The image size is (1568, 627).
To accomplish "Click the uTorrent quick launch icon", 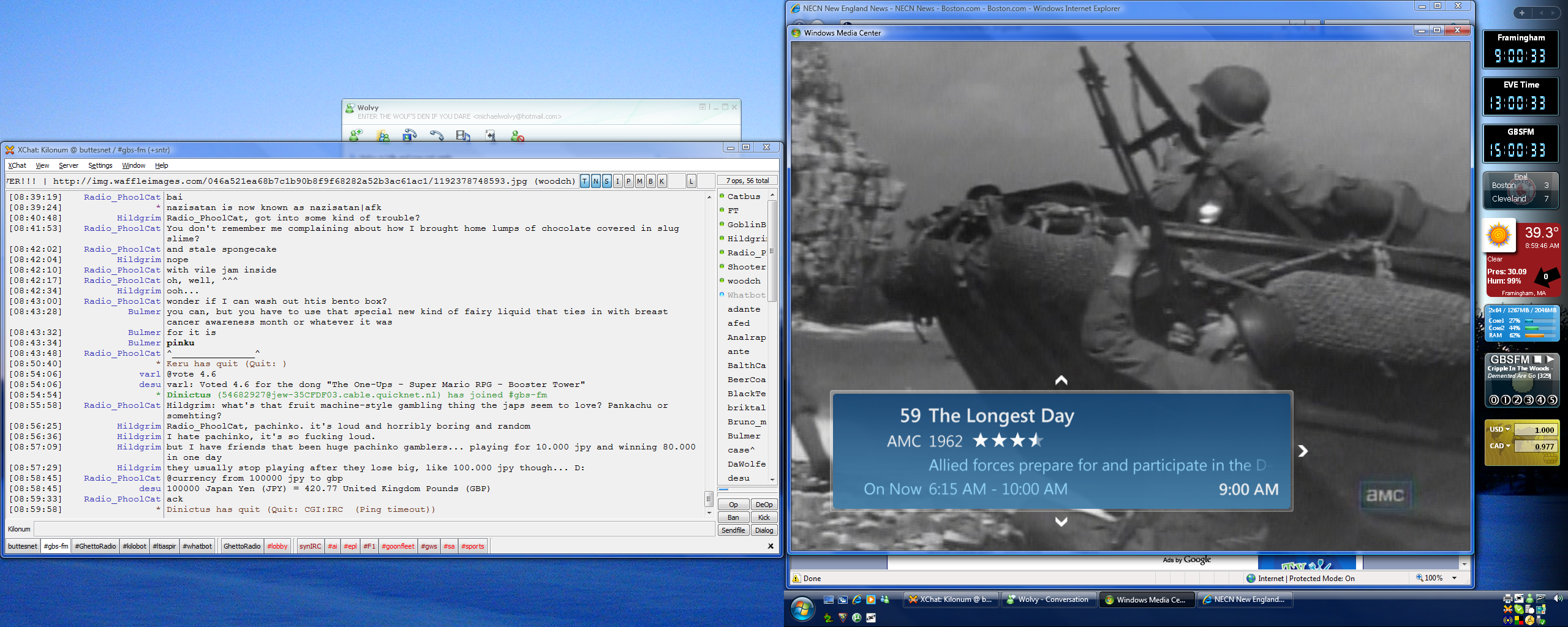I will tap(857, 618).
